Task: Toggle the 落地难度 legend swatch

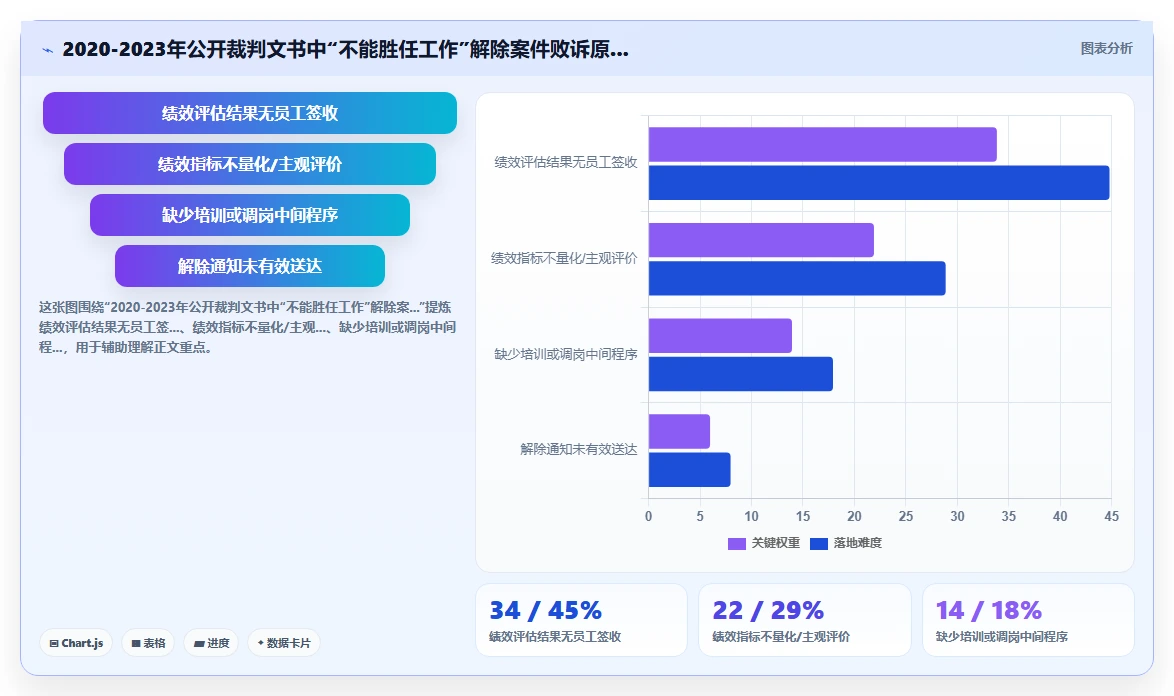Action: [x=819, y=543]
